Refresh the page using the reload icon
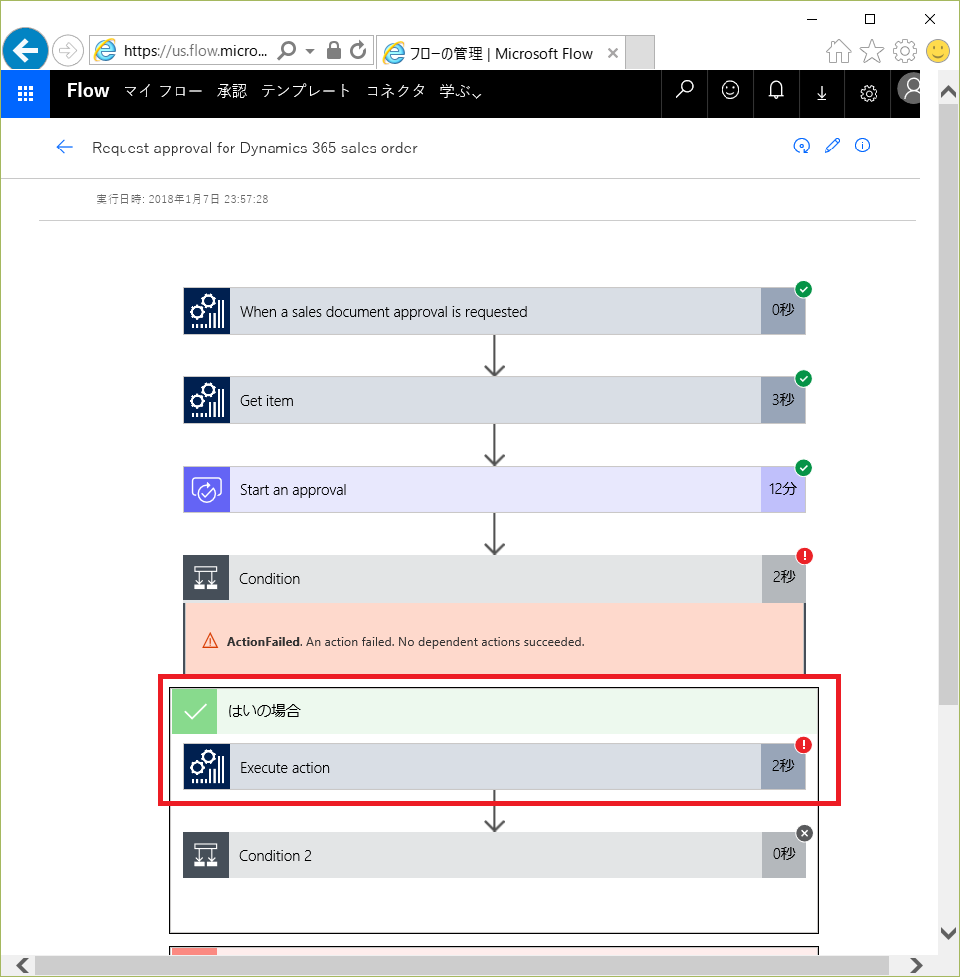960x977 pixels. (x=358, y=50)
